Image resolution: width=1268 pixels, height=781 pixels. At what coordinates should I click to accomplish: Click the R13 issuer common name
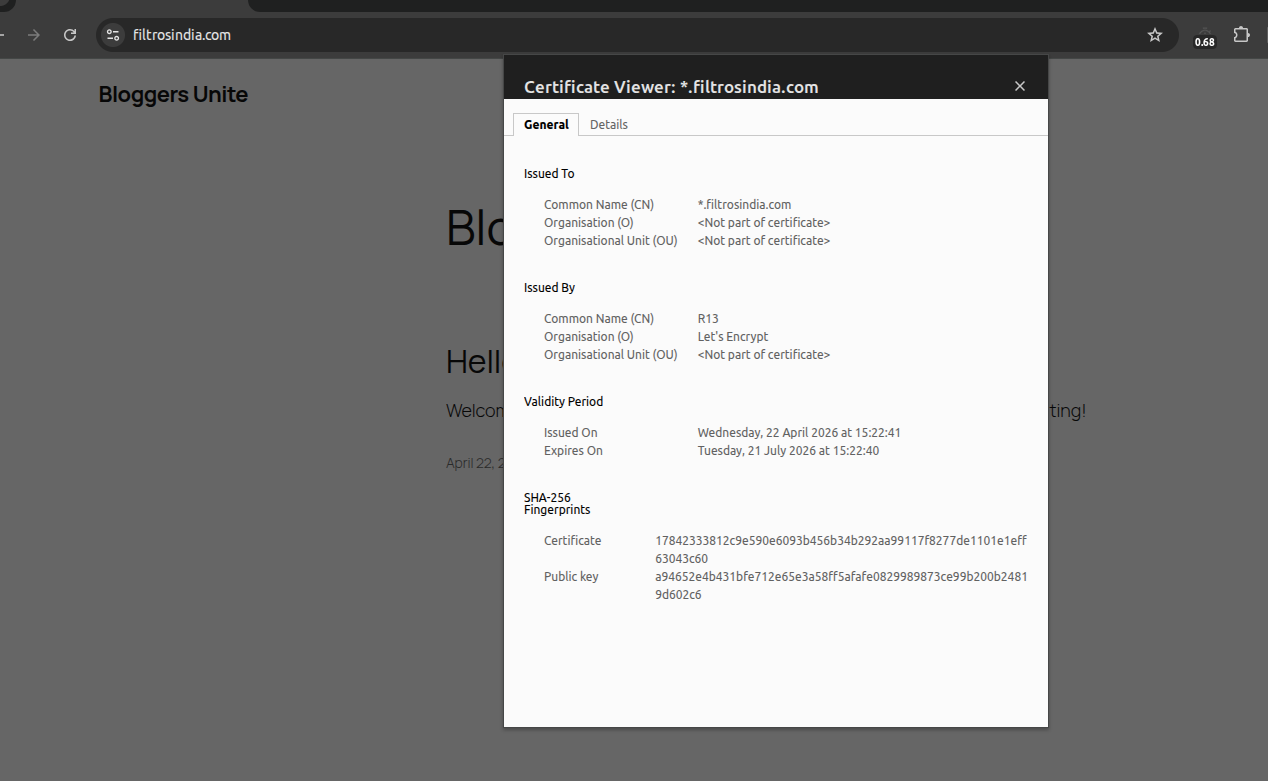(x=708, y=319)
